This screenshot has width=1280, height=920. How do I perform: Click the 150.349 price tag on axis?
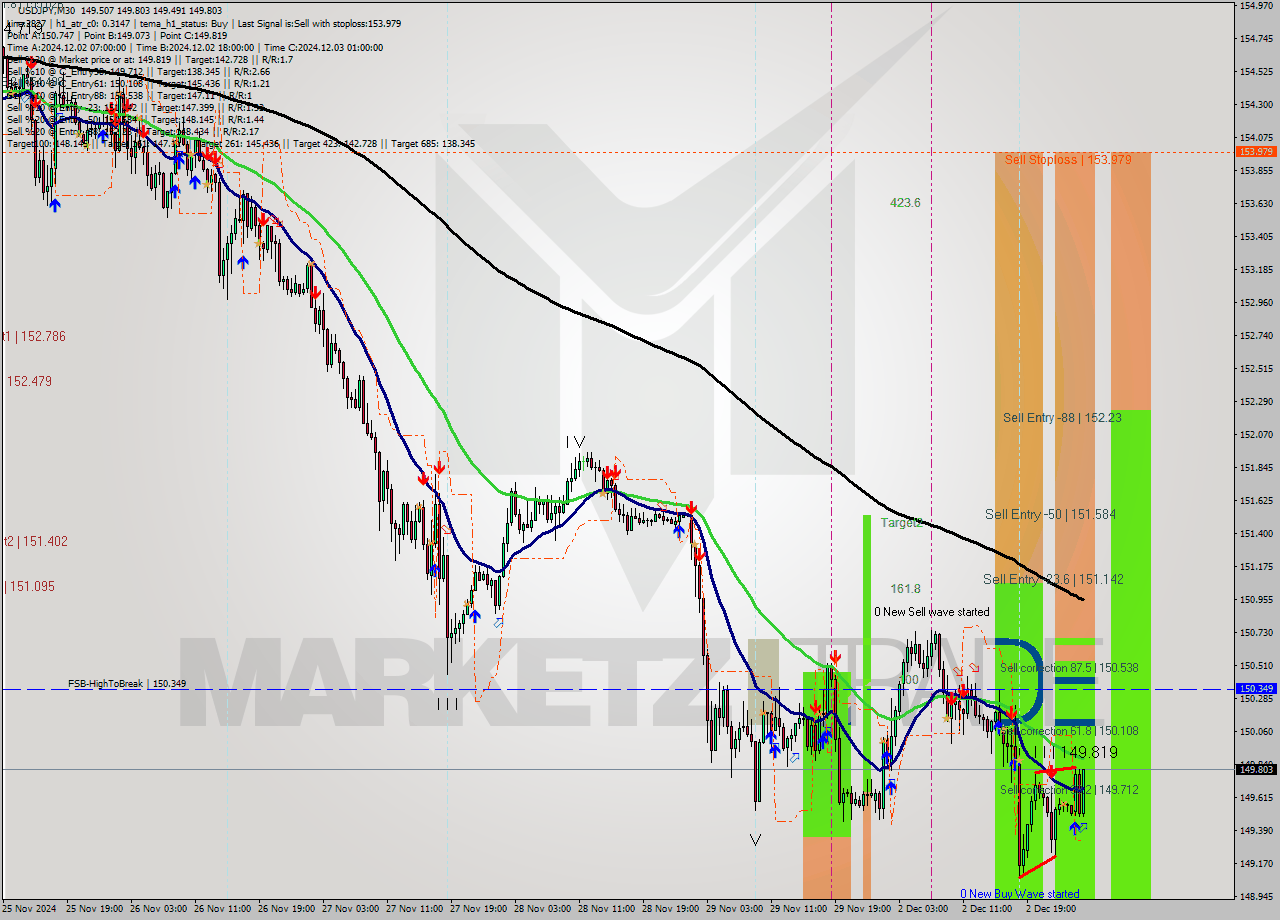coord(1256,689)
